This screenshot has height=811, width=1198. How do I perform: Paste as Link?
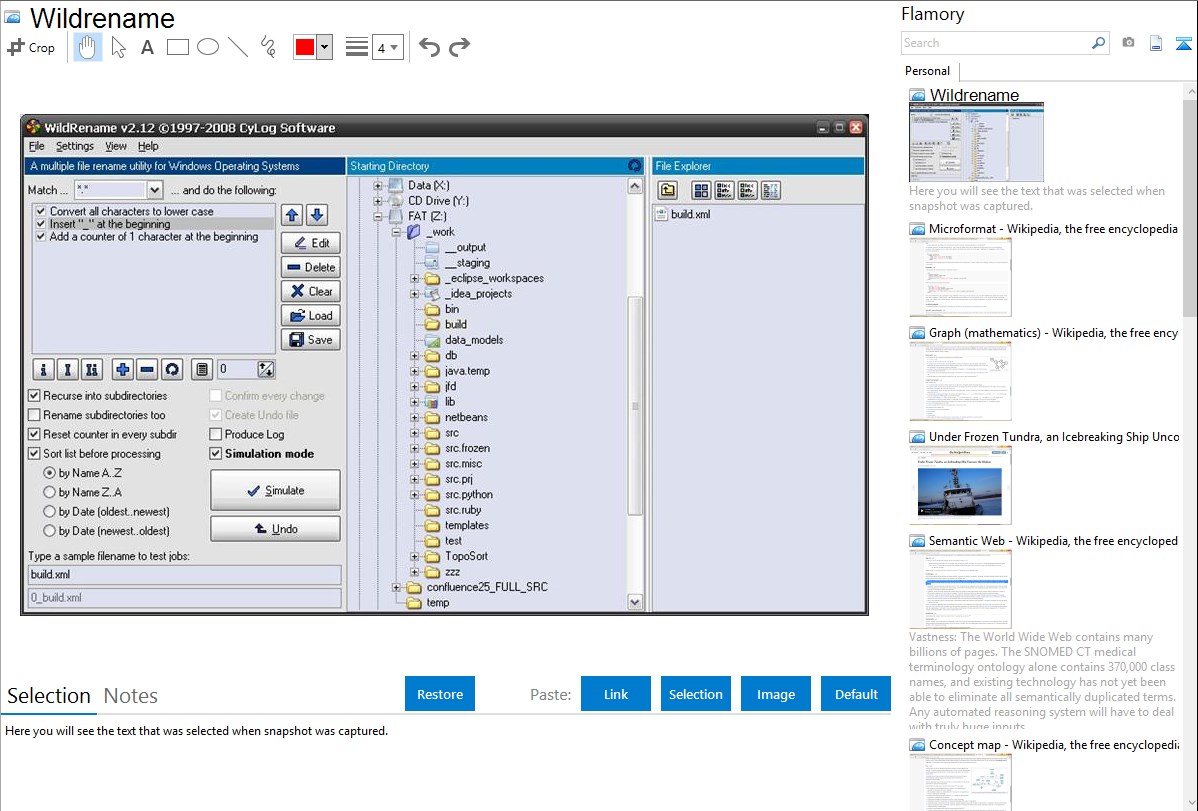click(616, 694)
